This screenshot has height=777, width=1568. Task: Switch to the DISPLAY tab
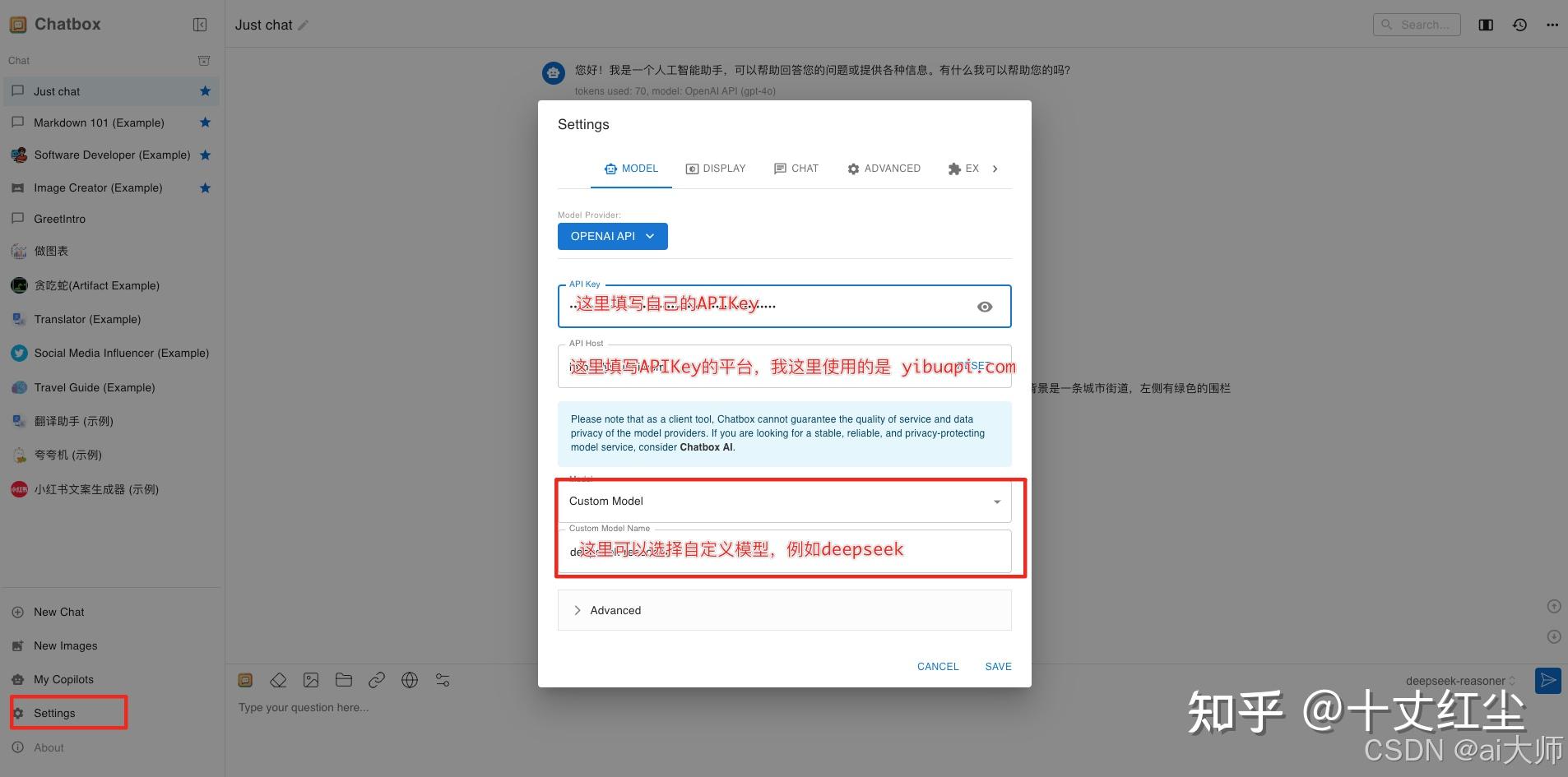pos(716,169)
